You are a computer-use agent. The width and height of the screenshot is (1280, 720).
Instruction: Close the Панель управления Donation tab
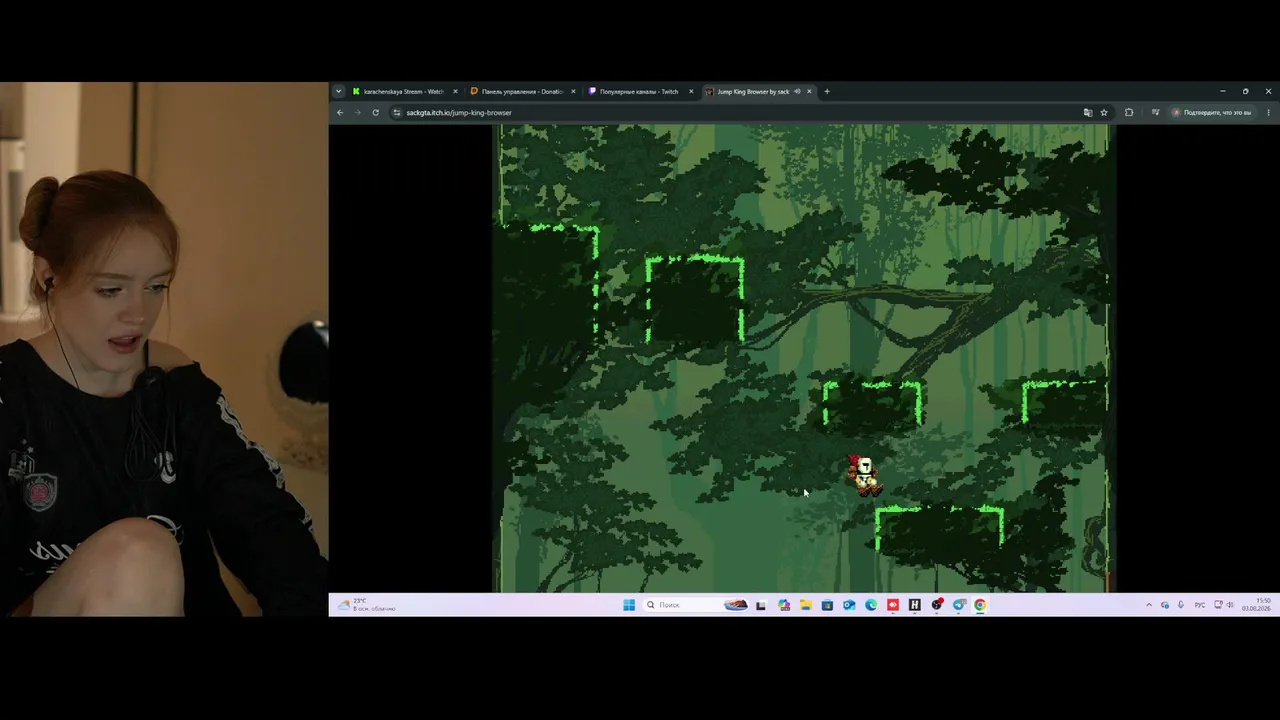point(573,91)
